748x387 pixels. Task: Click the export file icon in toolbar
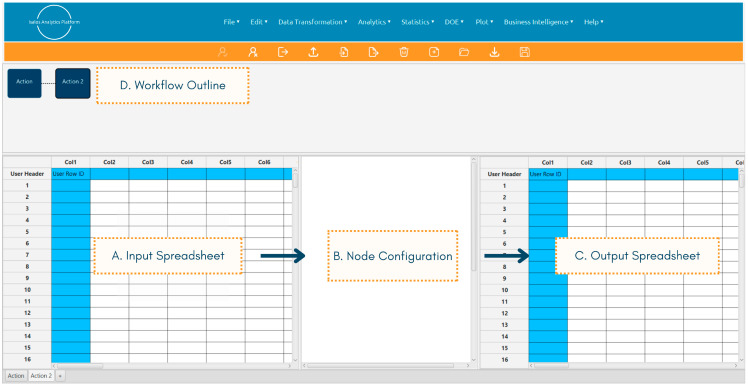(374, 52)
